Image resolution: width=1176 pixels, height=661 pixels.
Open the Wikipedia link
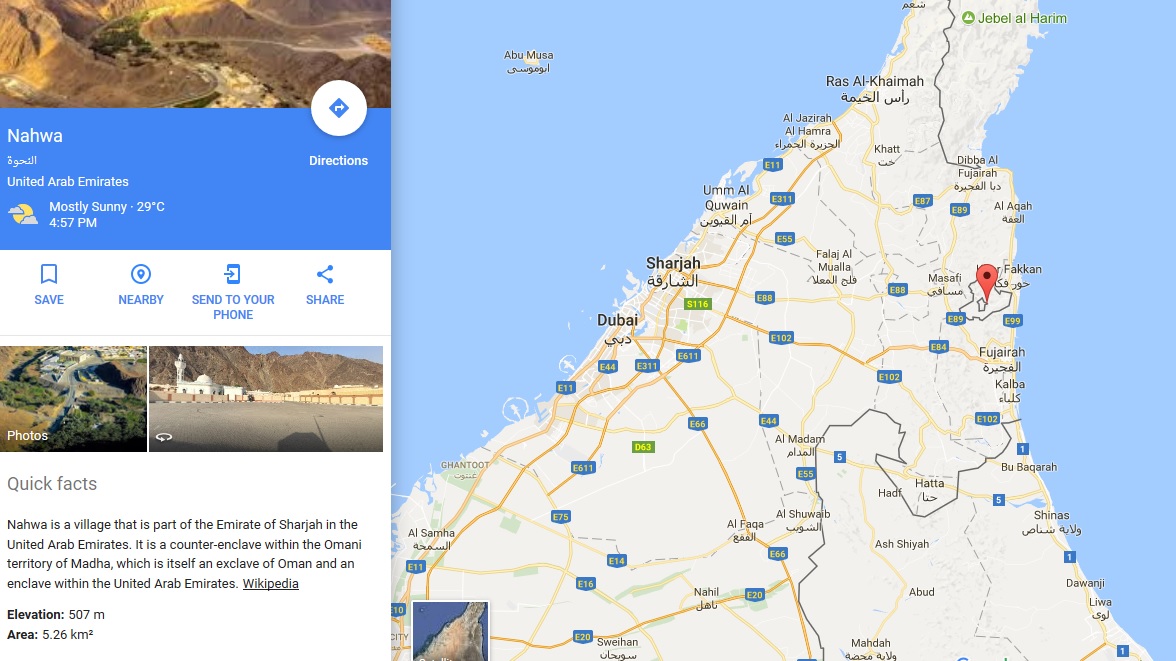pos(271,584)
